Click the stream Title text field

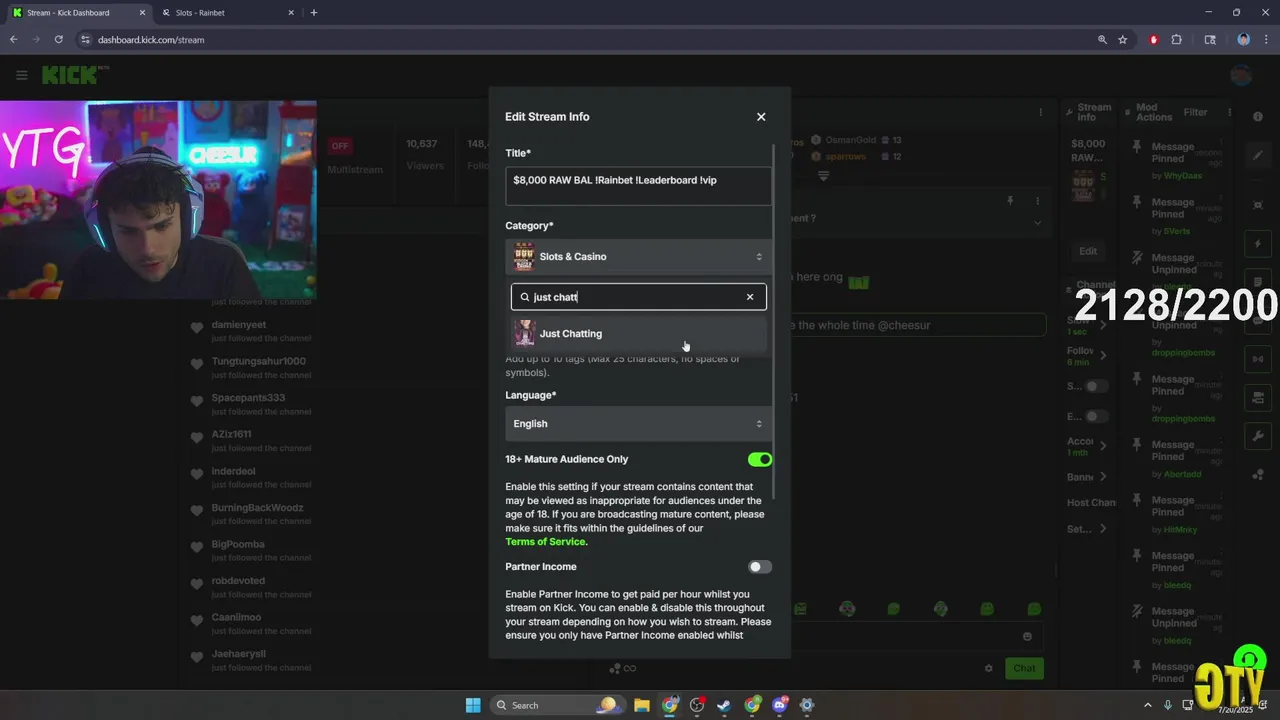(639, 186)
